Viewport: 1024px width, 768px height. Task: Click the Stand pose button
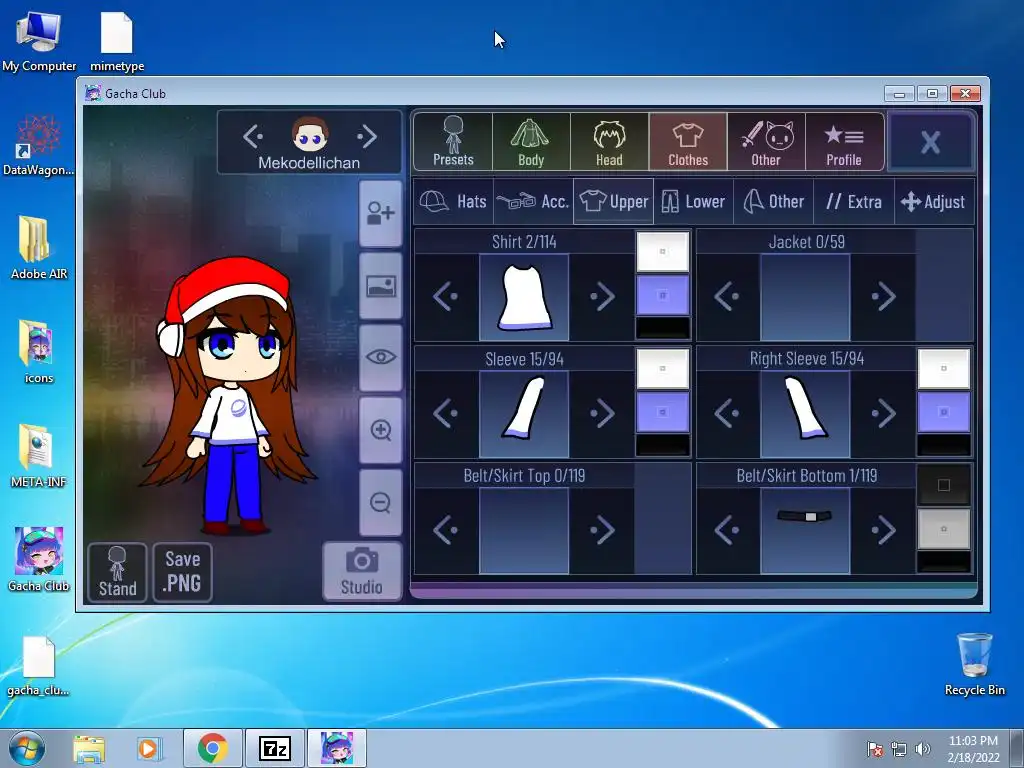point(118,572)
